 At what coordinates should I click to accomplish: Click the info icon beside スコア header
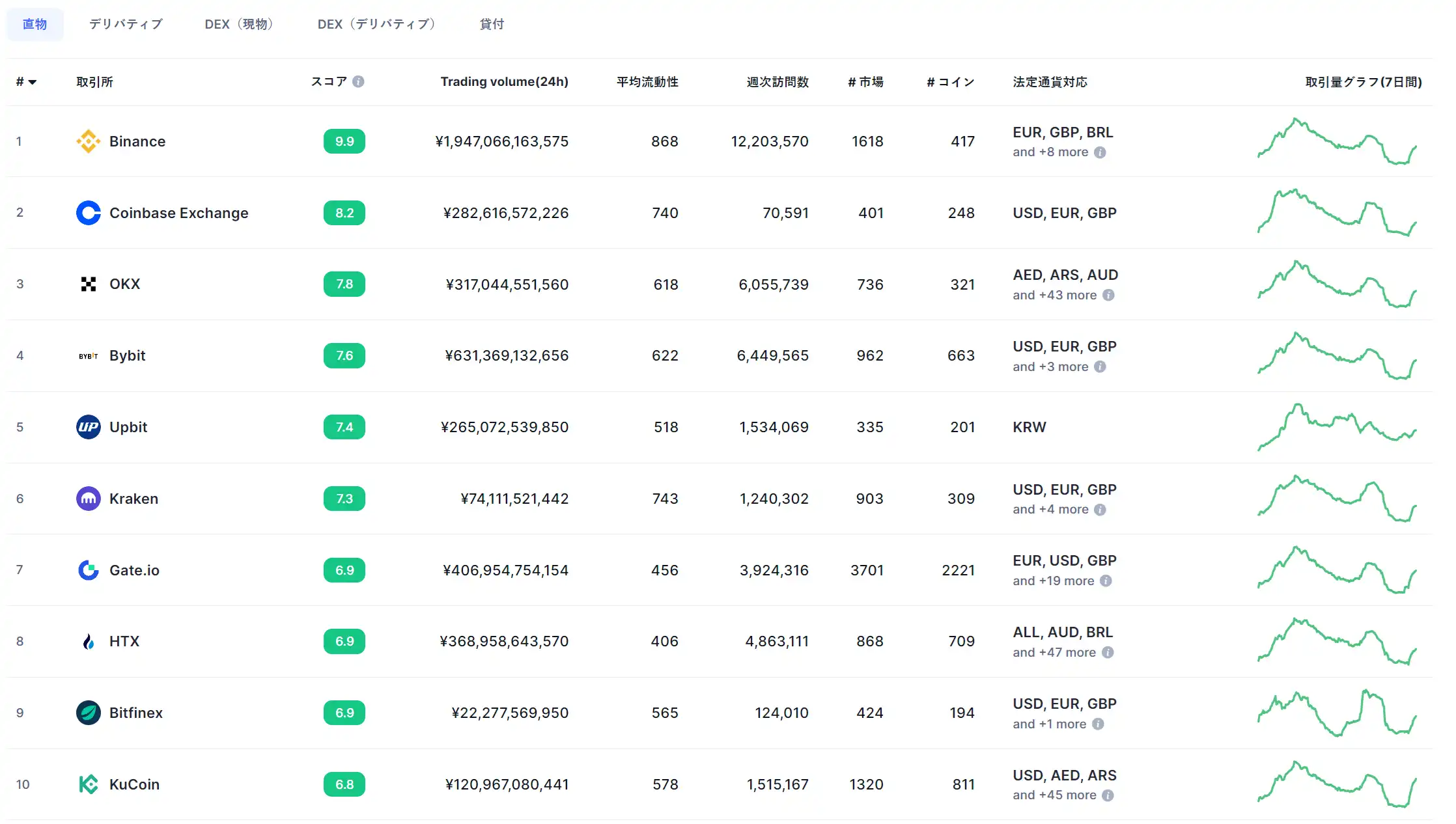coord(358,81)
